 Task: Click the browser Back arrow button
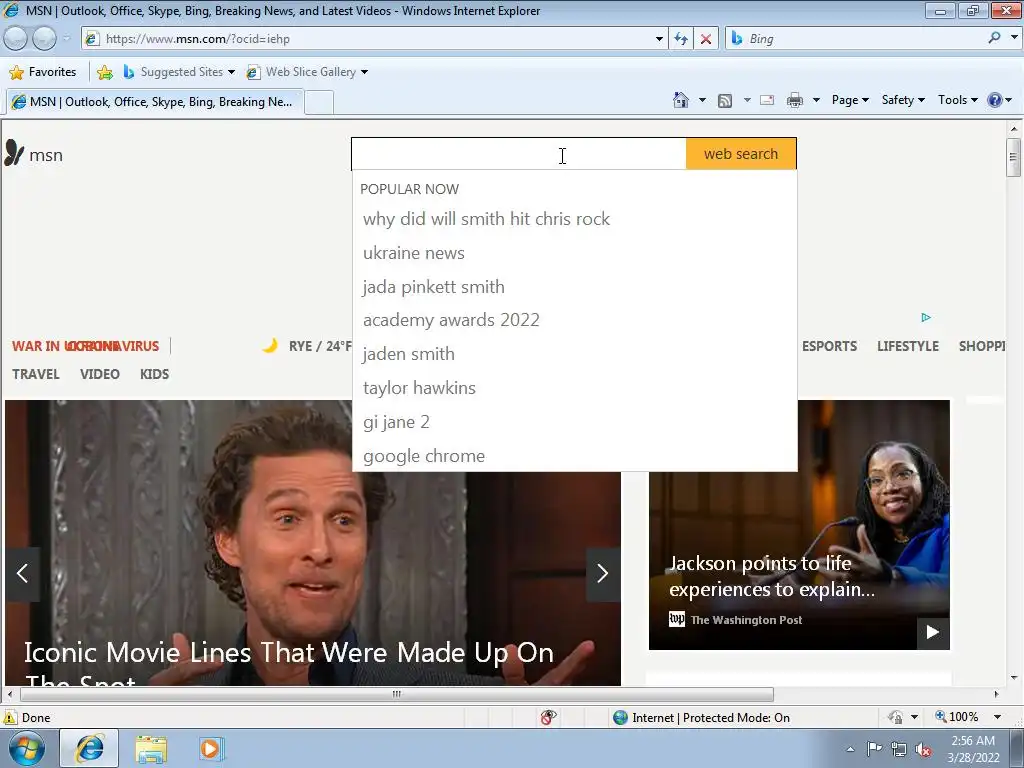(x=16, y=39)
